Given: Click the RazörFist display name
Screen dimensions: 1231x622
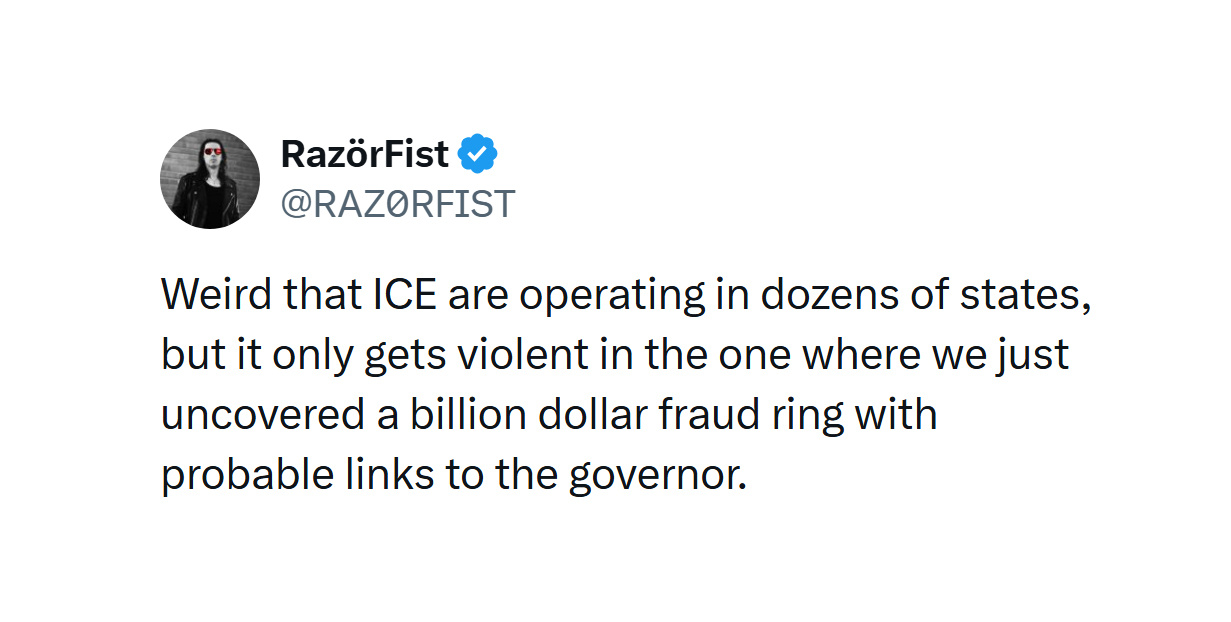Looking at the screenshot, I should tap(365, 155).
